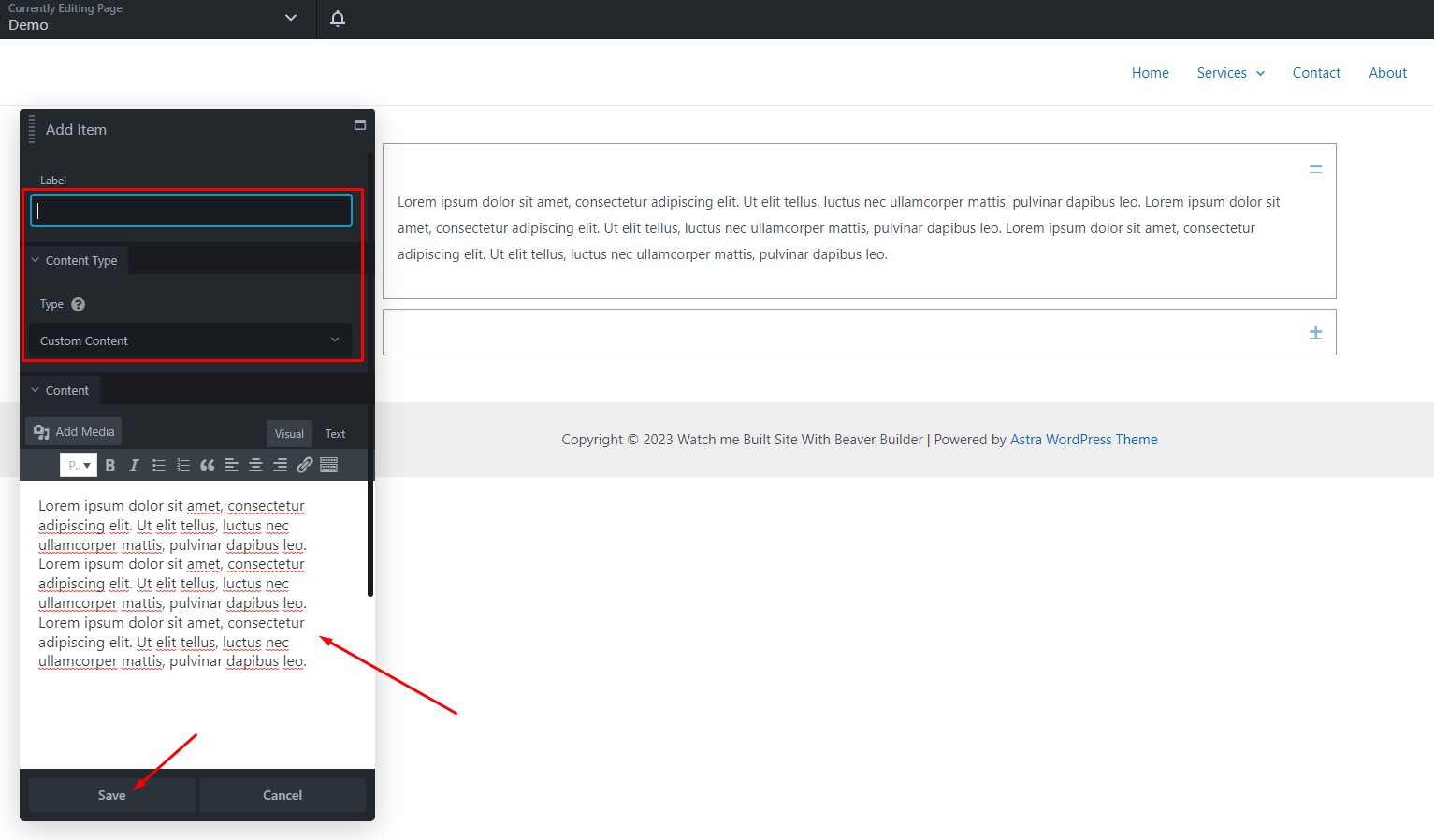Screen dimensions: 1434x840
Task: Open the Type help question mark icon
Action: point(79,304)
